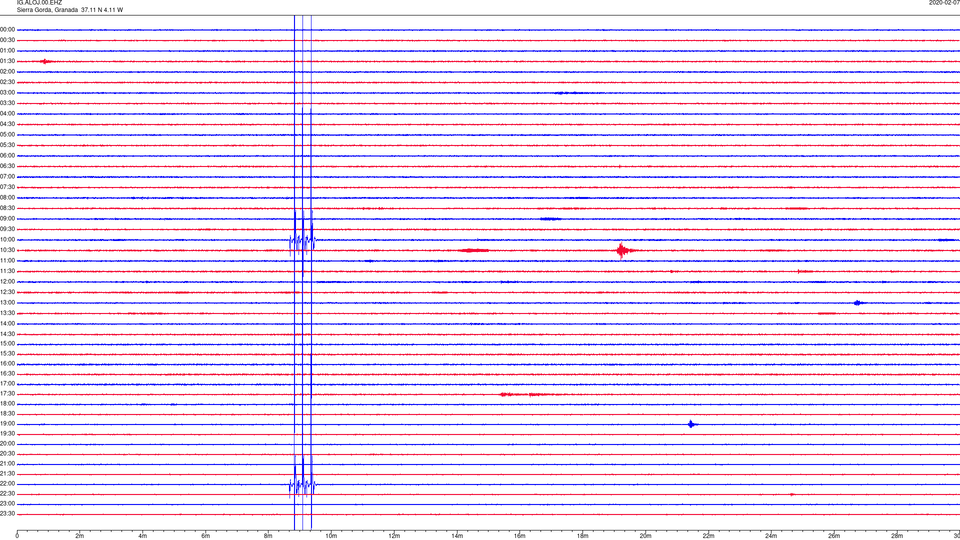
Task: Click the 6m tick on the time axis
Action: (x=206, y=536)
